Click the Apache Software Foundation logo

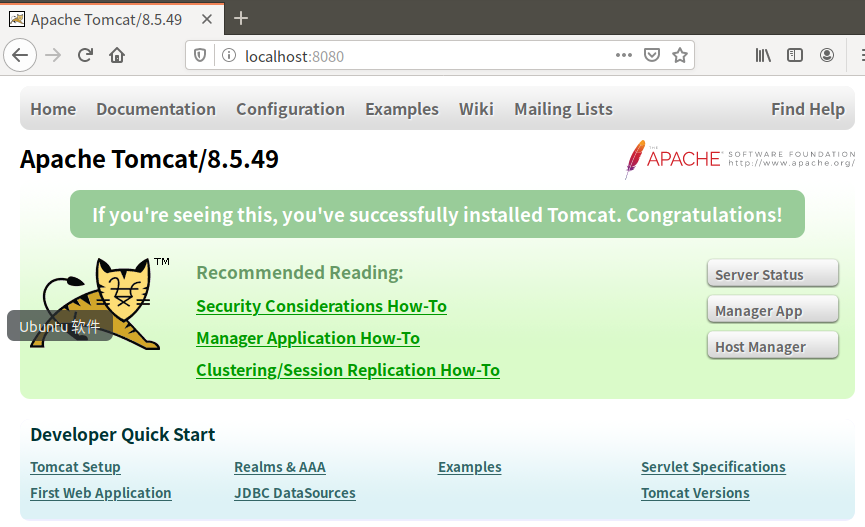740,159
